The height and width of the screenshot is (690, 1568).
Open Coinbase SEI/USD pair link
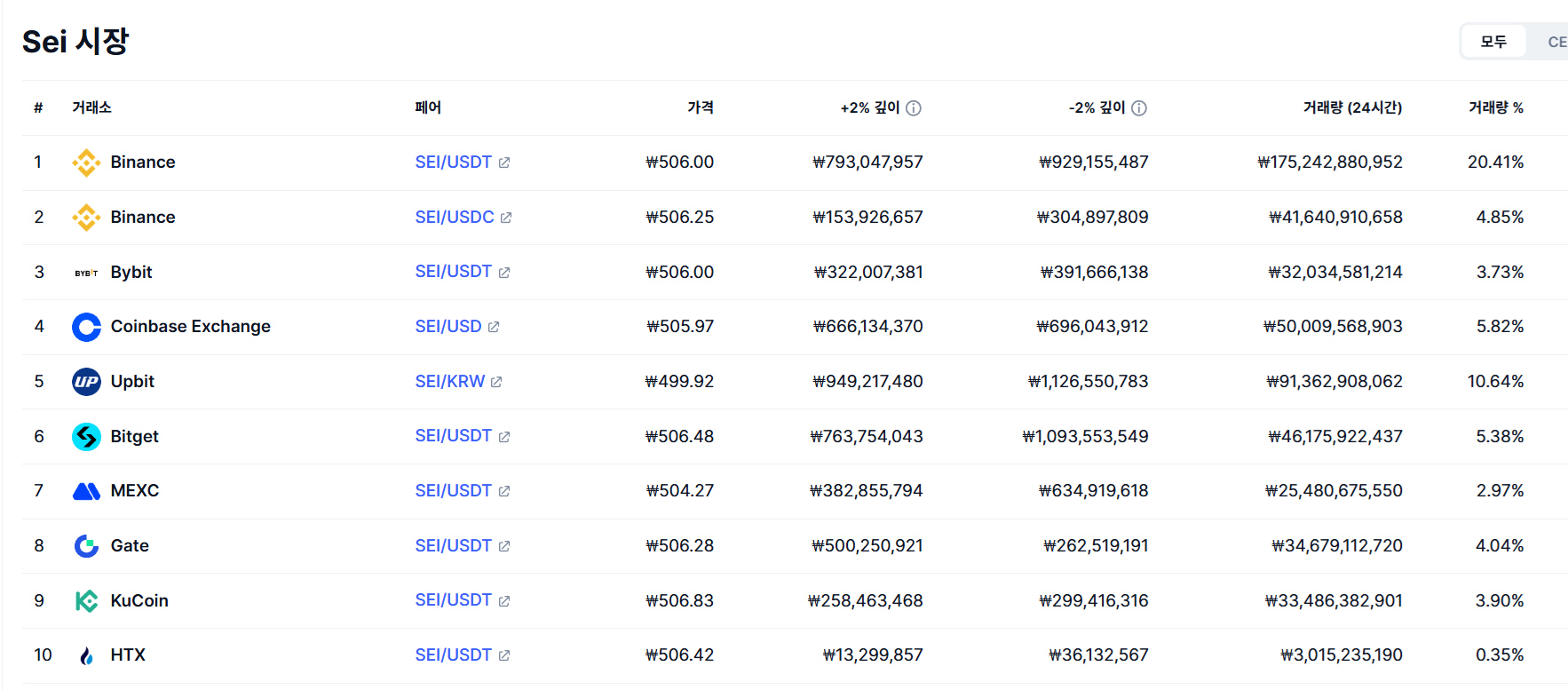(448, 326)
